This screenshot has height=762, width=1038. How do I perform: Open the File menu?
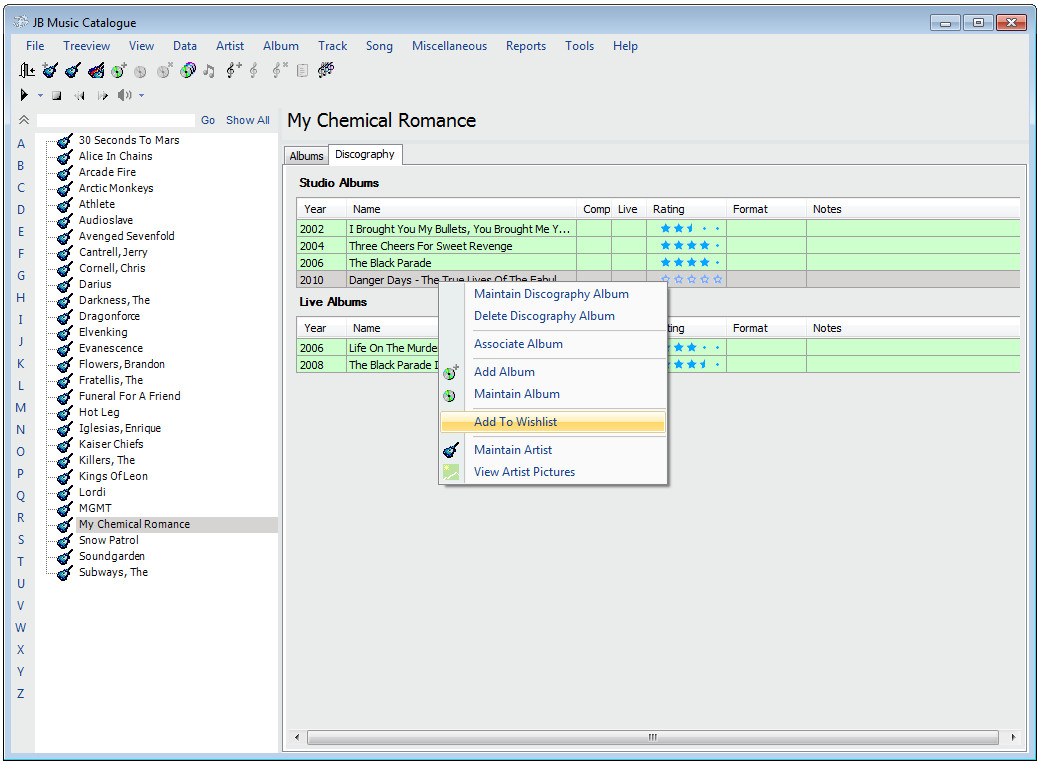[x=35, y=46]
